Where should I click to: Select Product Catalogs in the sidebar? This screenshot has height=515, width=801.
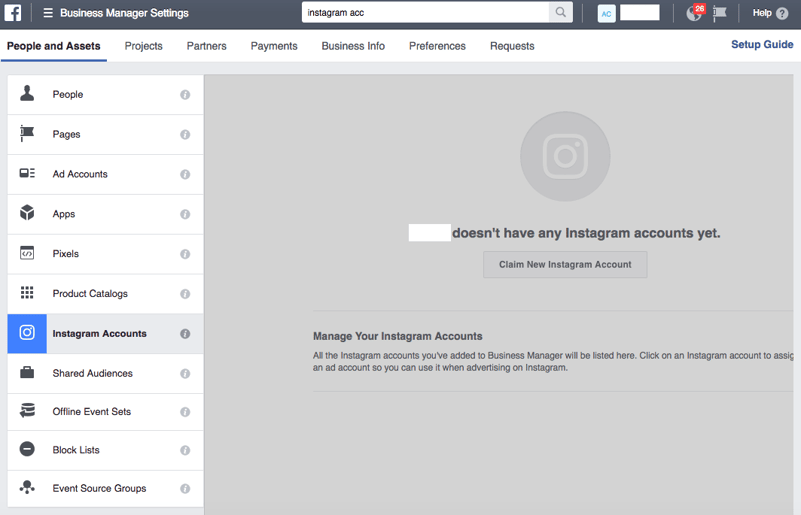click(105, 294)
